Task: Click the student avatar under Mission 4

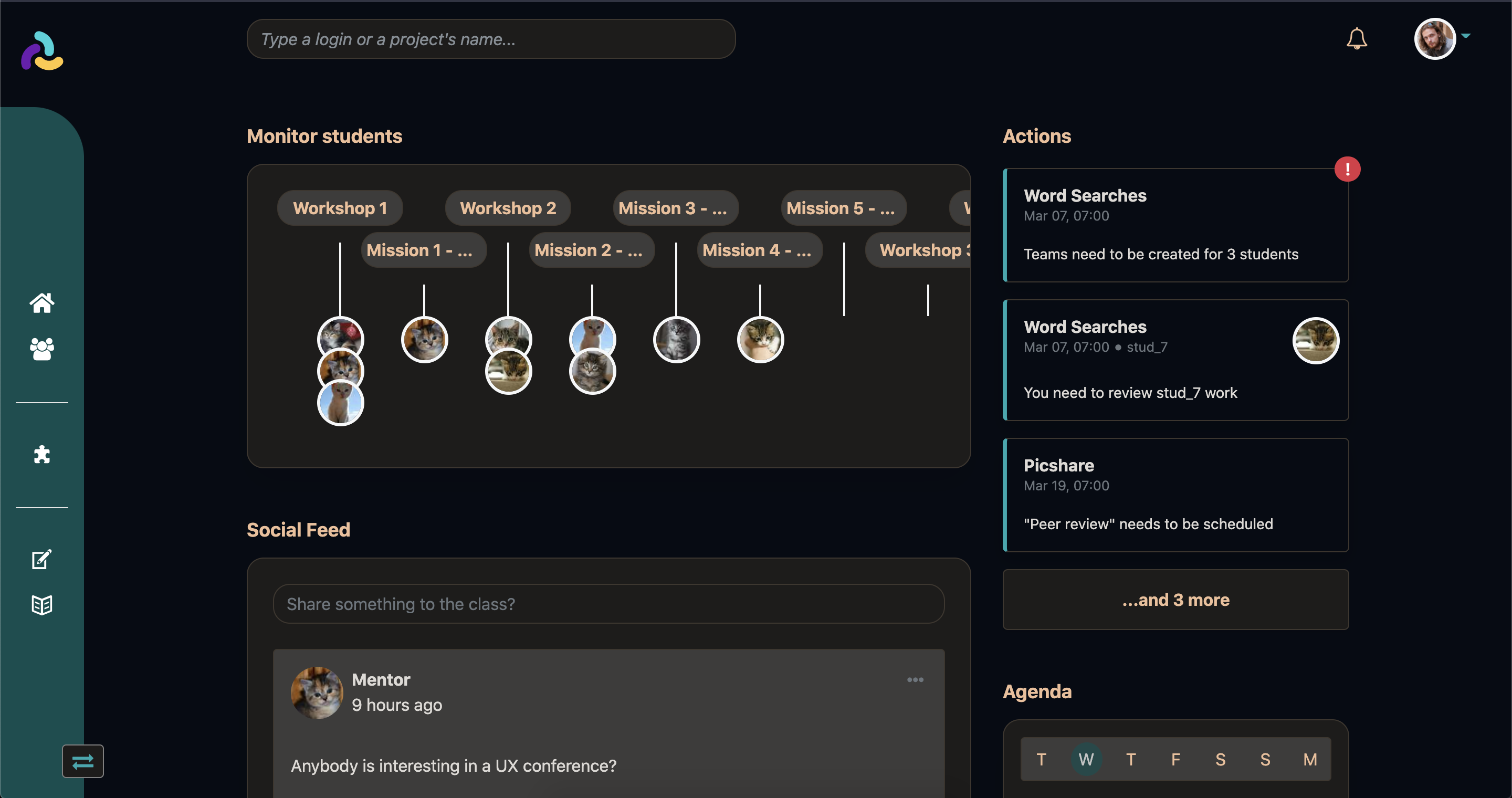Action: pos(760,340)
